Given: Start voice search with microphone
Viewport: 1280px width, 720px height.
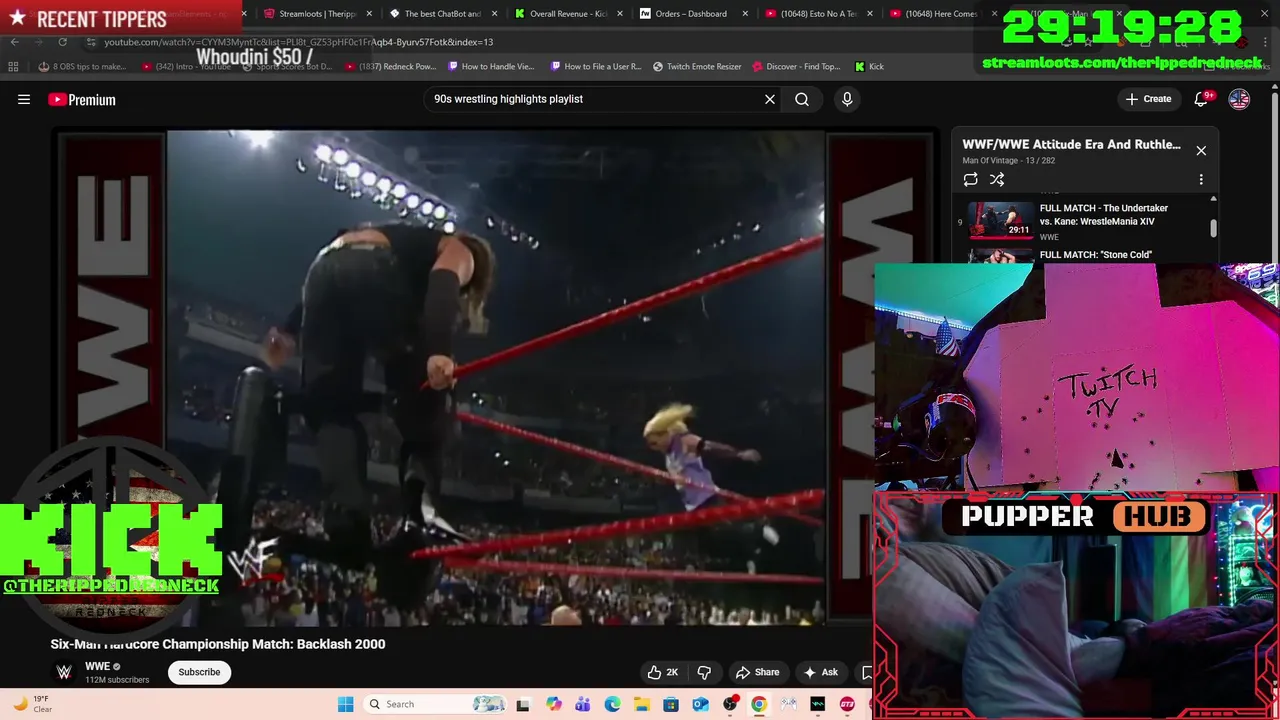Looking at the screenshot, I should pyautogui.click(x=847, y=99).
